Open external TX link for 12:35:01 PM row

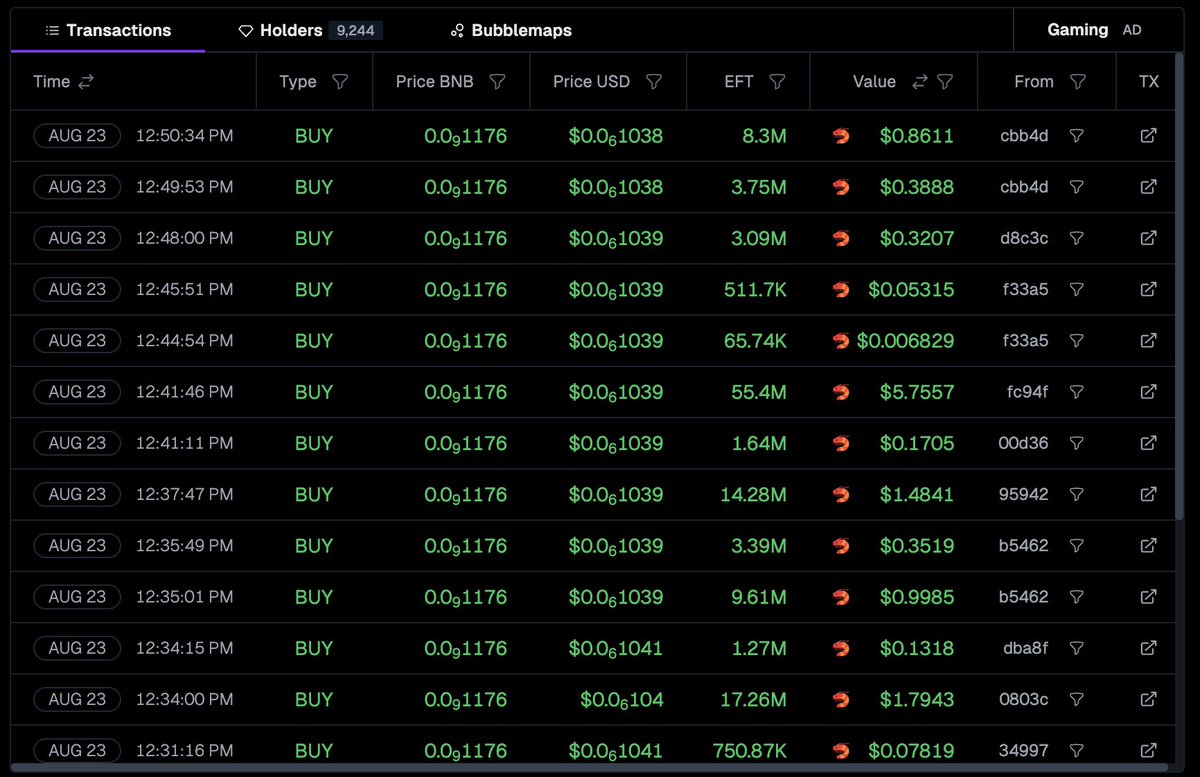1149,597
